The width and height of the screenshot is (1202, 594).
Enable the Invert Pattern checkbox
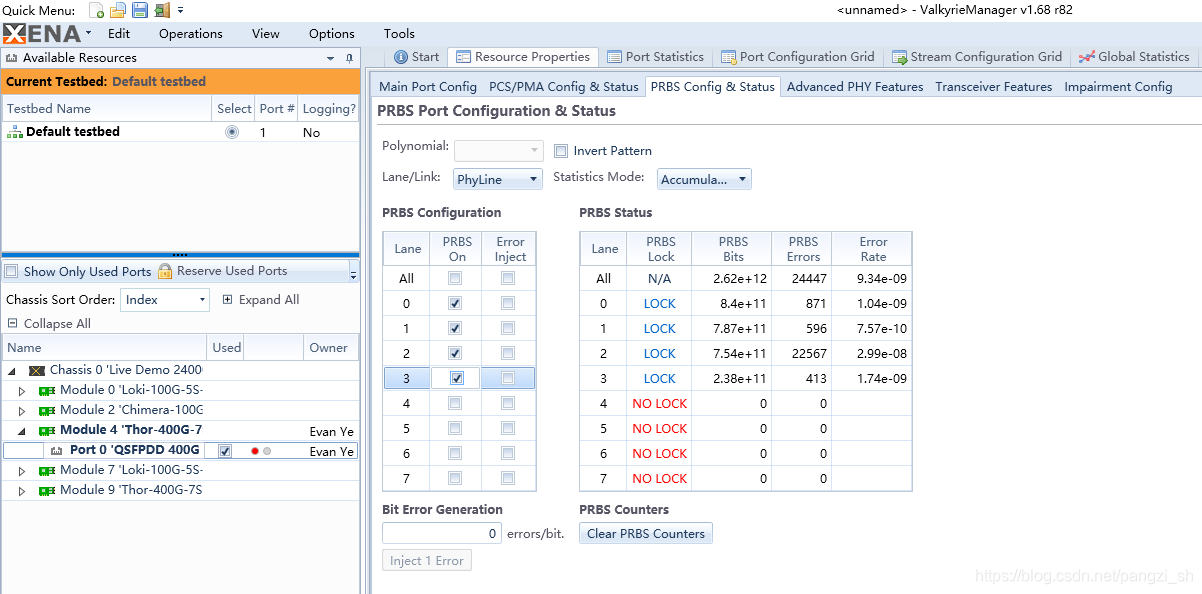pos(561,151)
